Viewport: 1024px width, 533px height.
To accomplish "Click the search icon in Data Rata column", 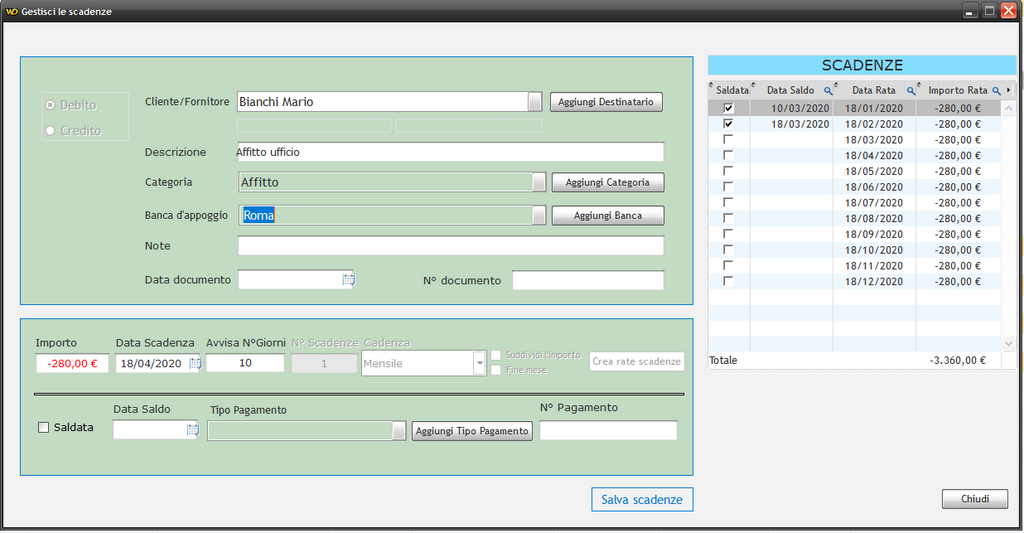I will [910, 90].
